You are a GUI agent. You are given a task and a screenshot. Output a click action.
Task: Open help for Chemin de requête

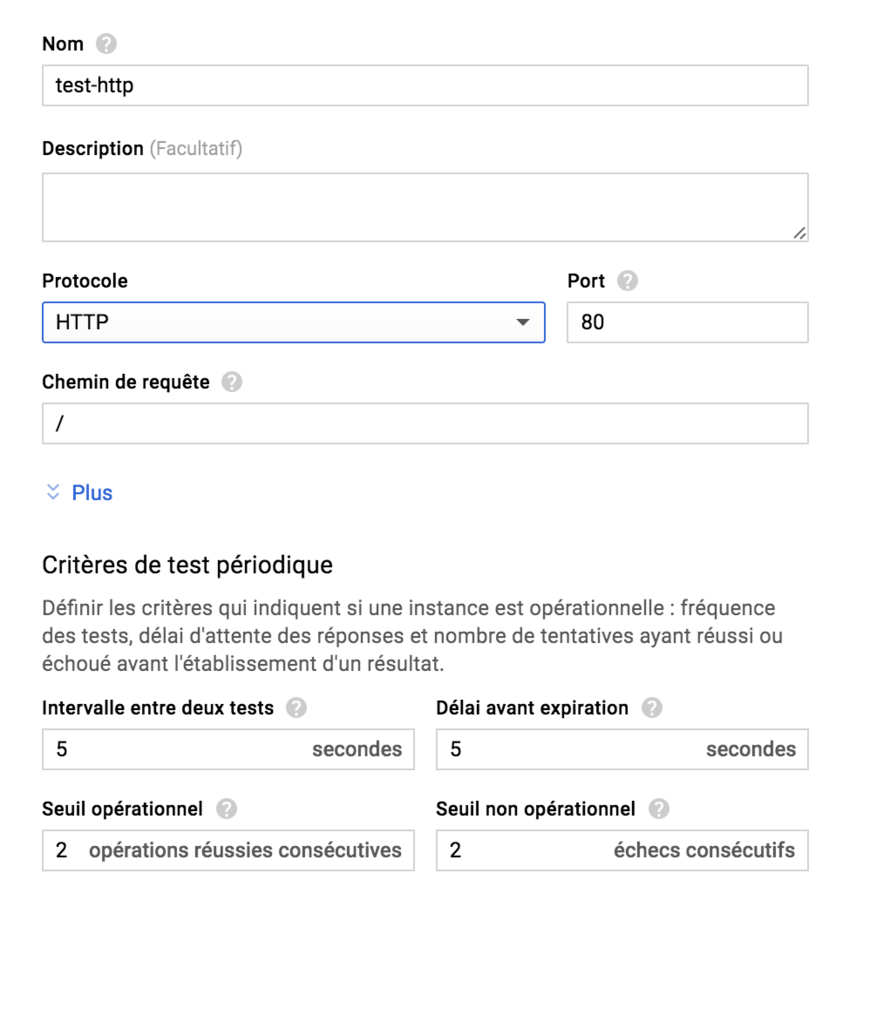click(231, 381)
